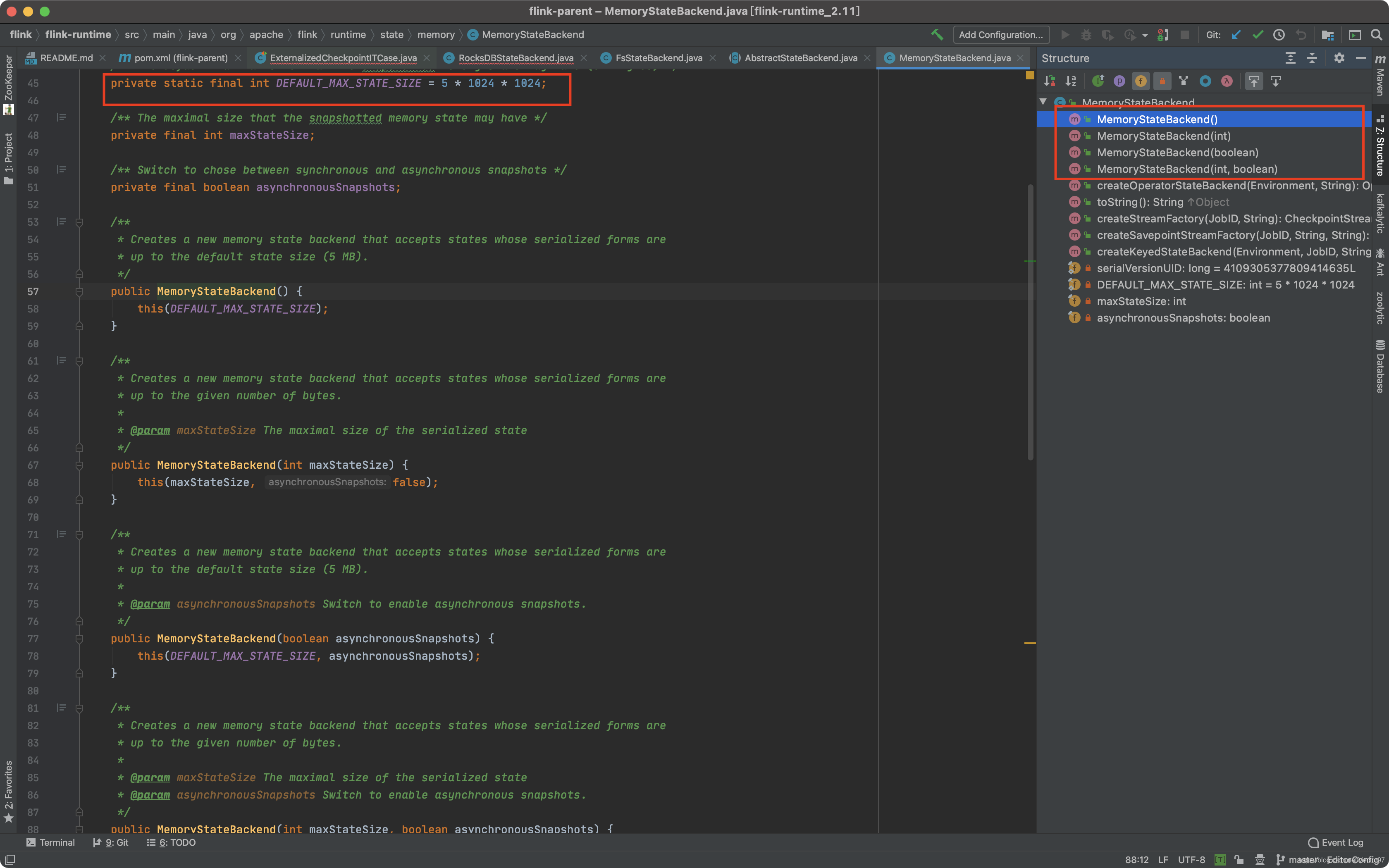The image size is (1389, 868).
Task: Open Git history clock icon
Action: click(x=1279, y=35)
